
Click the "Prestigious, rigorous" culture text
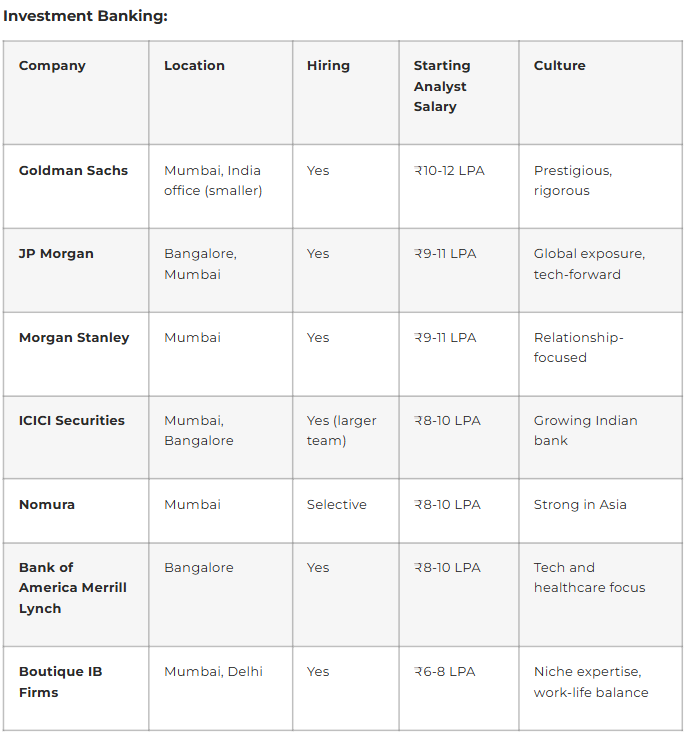click(572, 181)
